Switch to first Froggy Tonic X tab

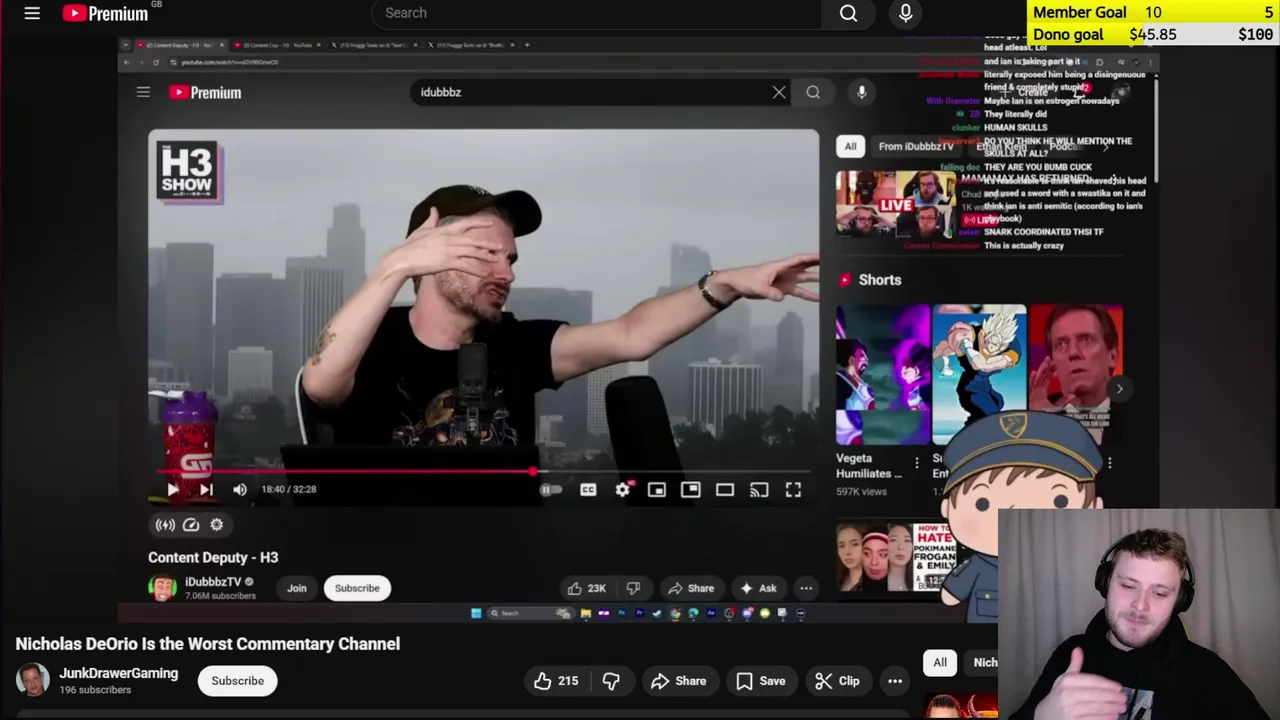point(373,45)
